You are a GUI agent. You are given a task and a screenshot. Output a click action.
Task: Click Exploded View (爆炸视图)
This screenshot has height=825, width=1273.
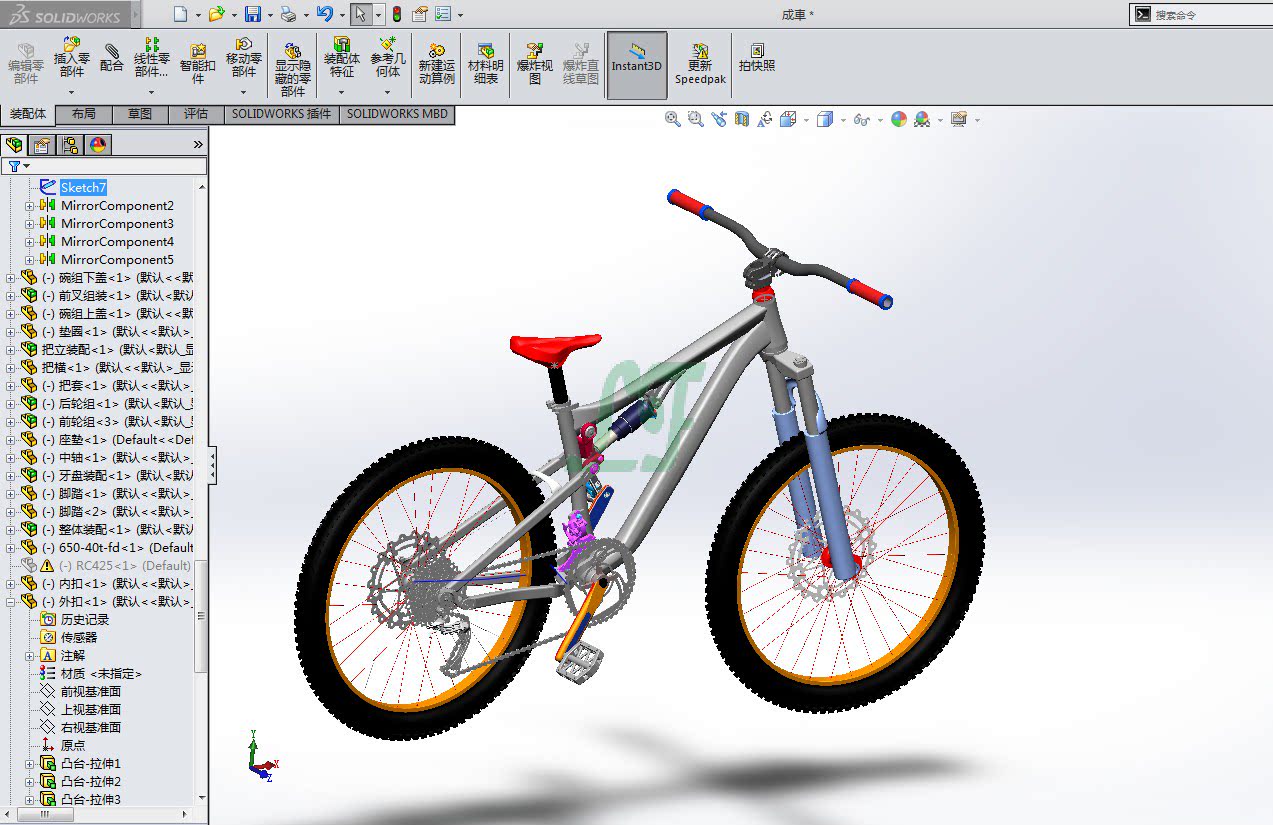tap(535, 62)
